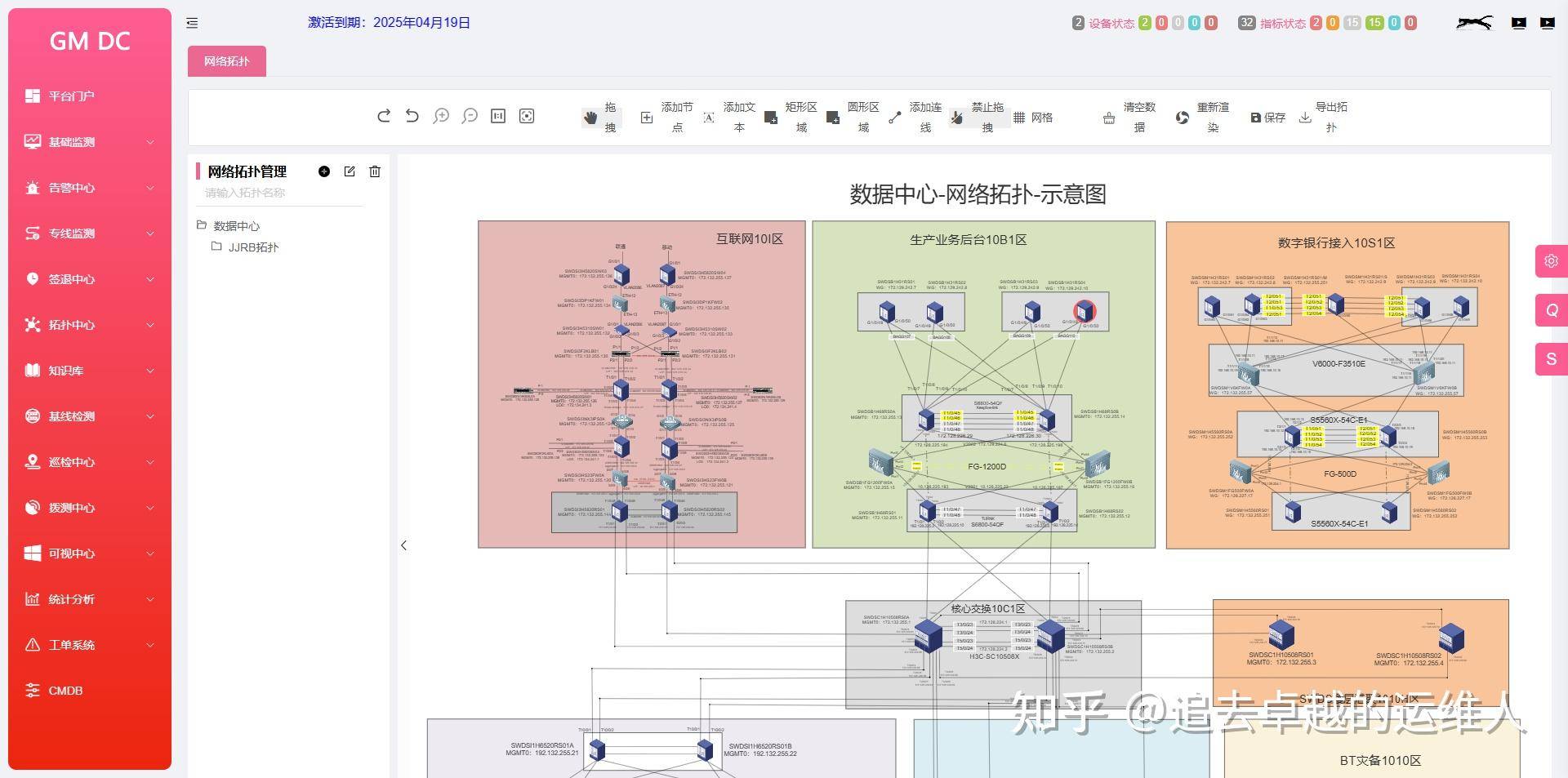Click the gray 32 indicator total badge
The height and width of the screenshot is (778, 1568).
click(1246, 23)
